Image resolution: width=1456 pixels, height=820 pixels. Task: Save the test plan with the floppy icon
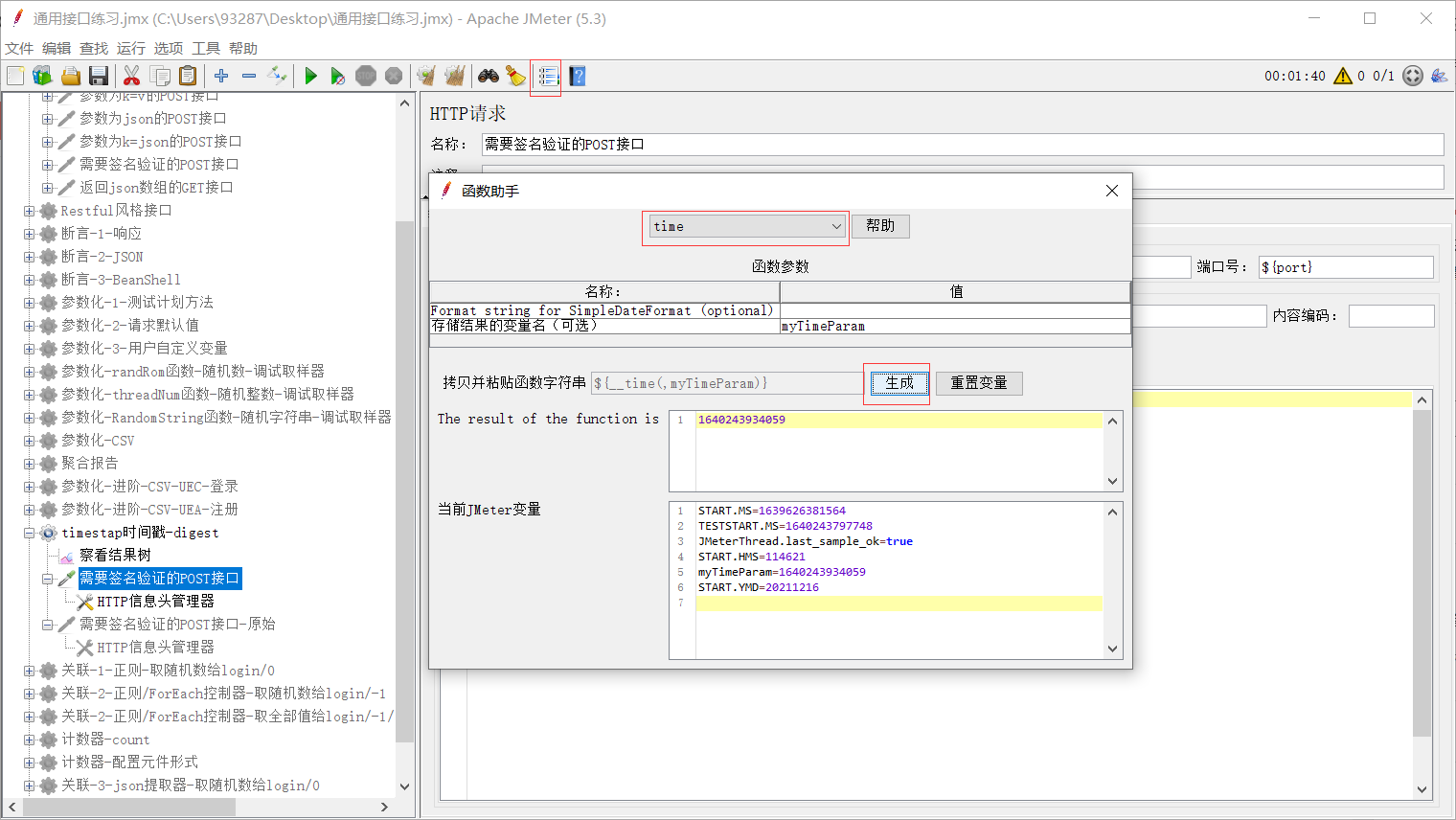pos(98,76)
